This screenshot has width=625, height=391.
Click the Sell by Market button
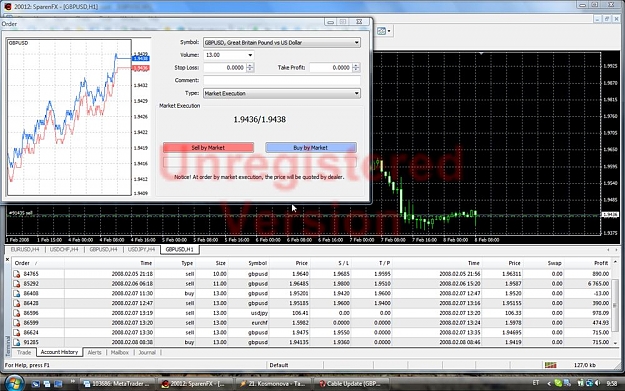(208, 147)
